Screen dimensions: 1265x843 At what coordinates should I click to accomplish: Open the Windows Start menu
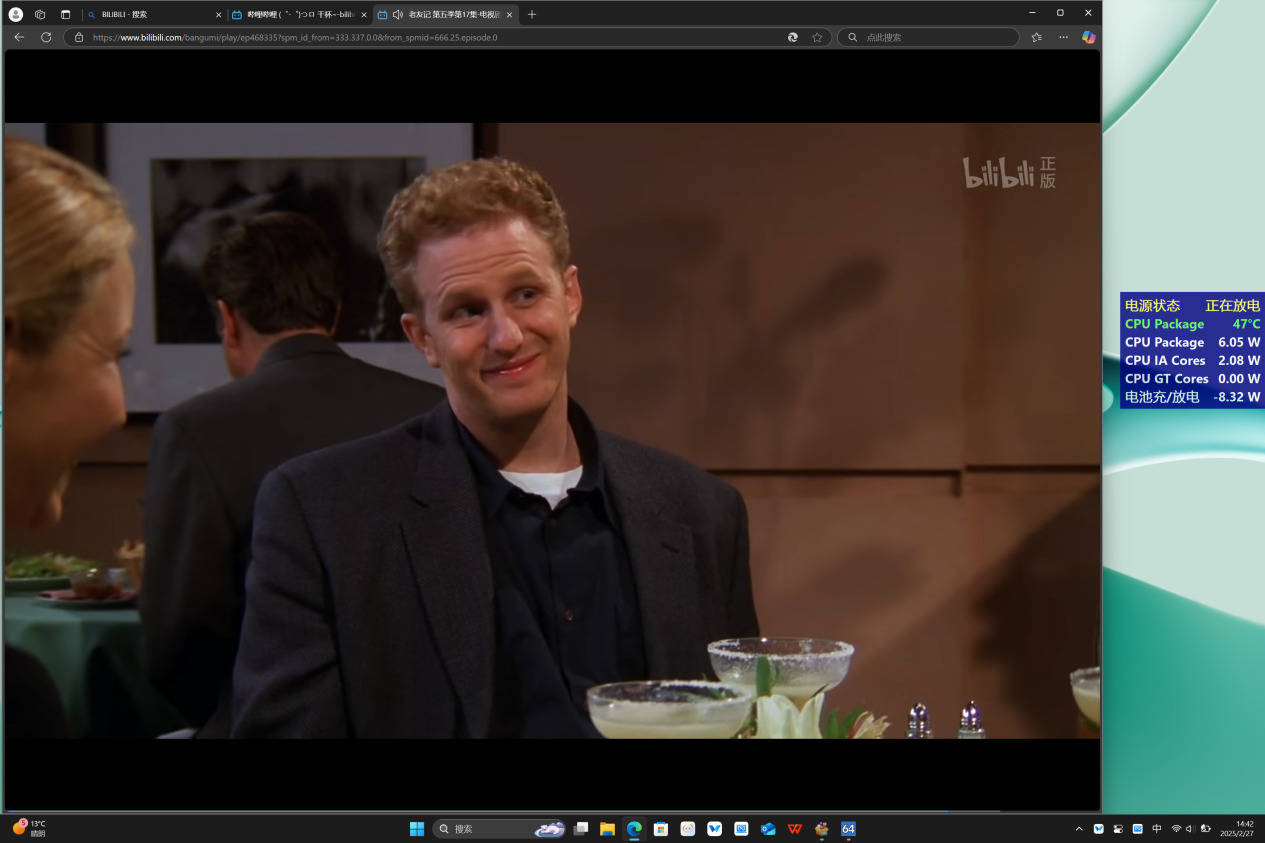click(417, 829)
